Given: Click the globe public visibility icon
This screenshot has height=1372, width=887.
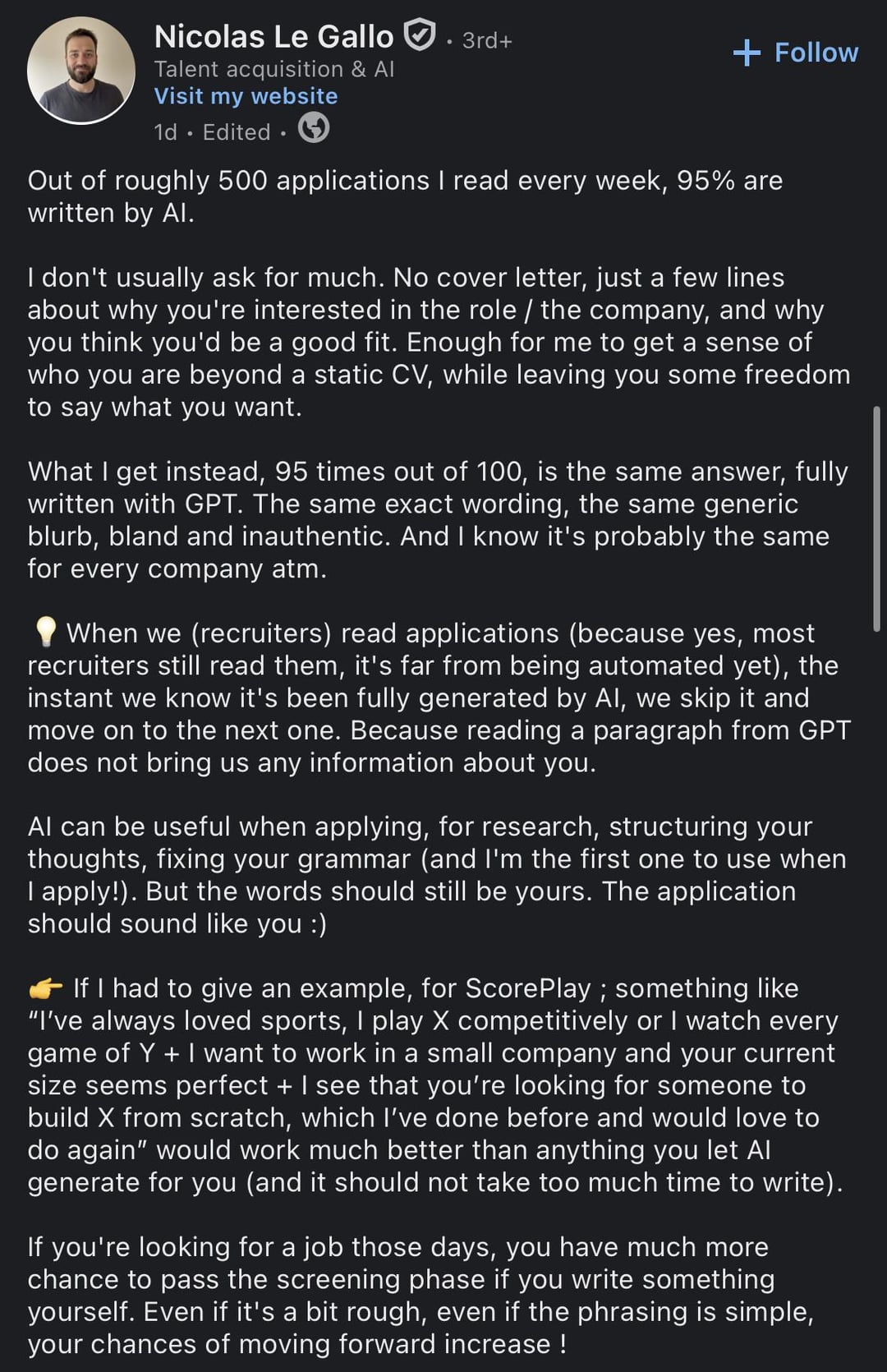Looking at the screenshot, I should tap(313, 129).
